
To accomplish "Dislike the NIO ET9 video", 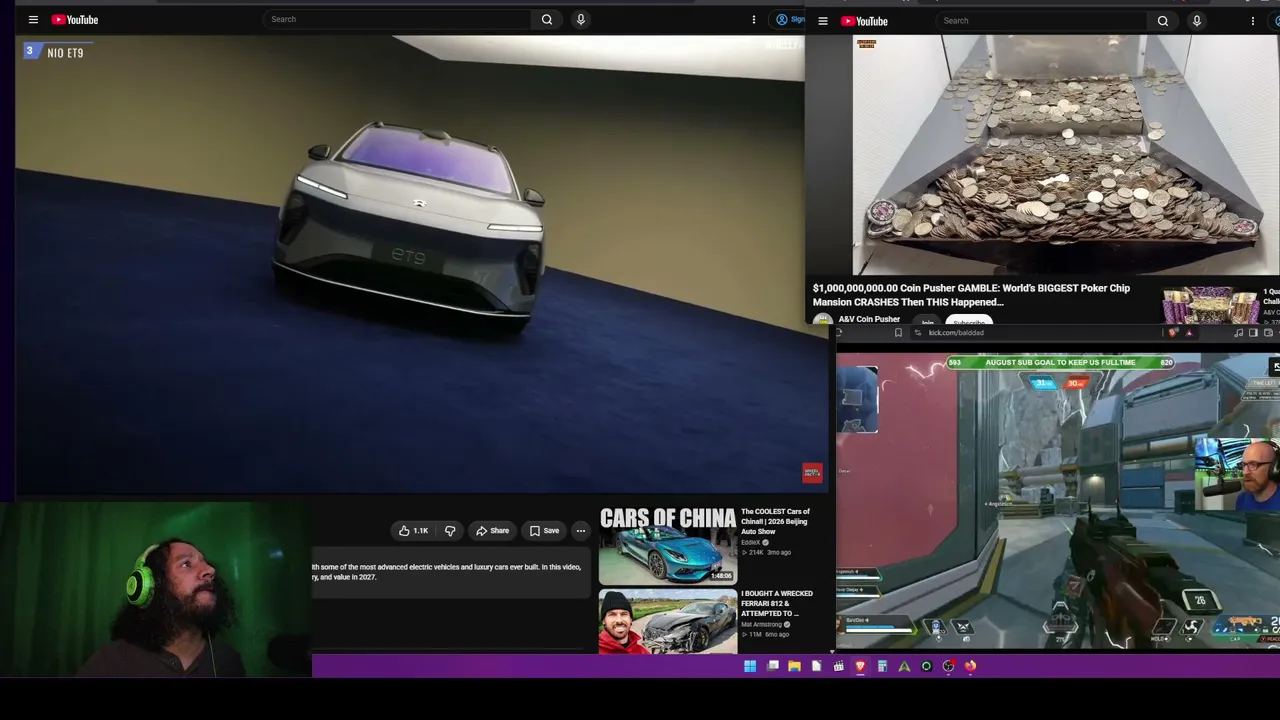I will point(450,531).
